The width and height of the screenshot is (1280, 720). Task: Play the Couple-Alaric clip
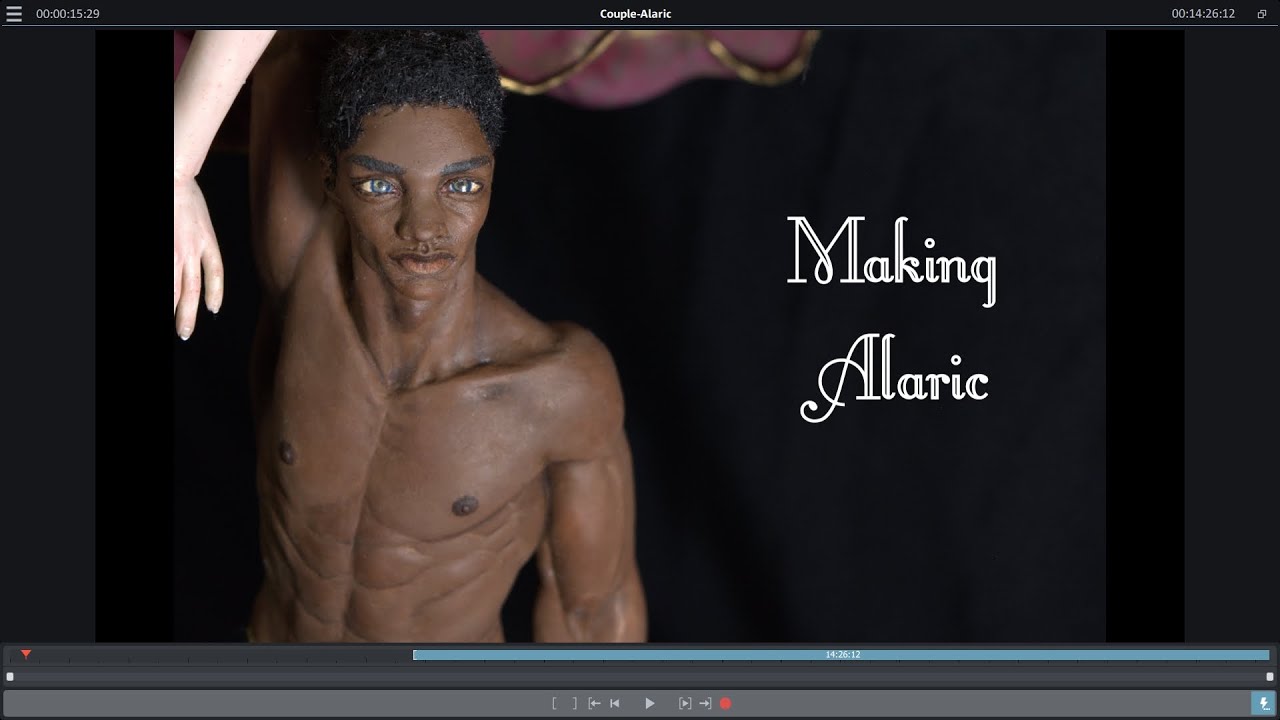649,703
